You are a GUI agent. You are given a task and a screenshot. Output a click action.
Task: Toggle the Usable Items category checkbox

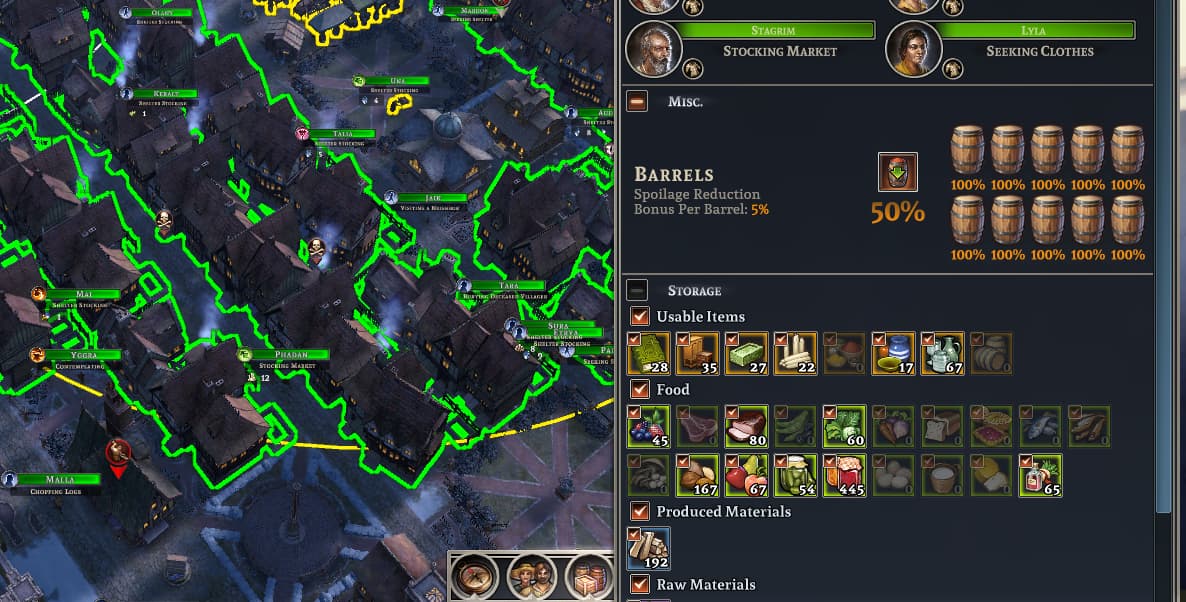[640, 316]
